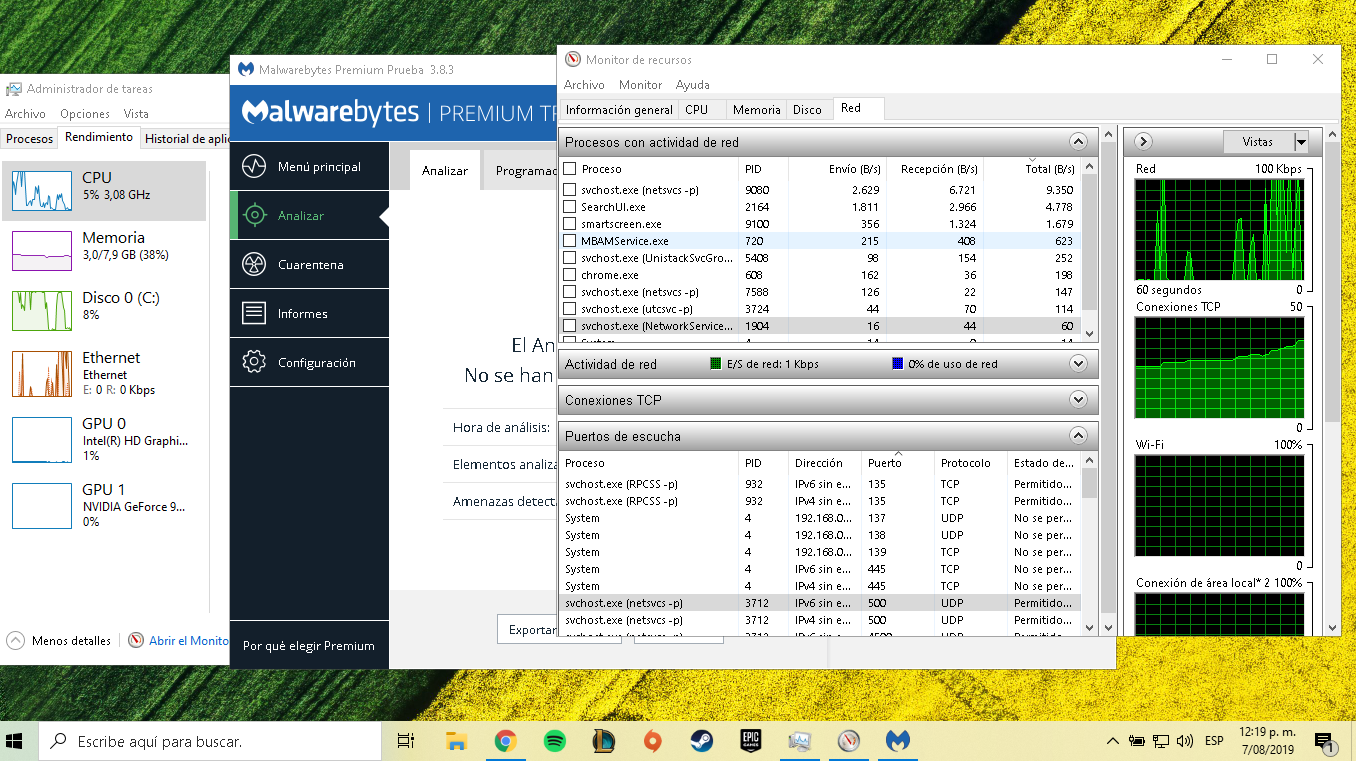Click the Informes list icon
The image size is (1356, 761).
[x=254, y=313]
